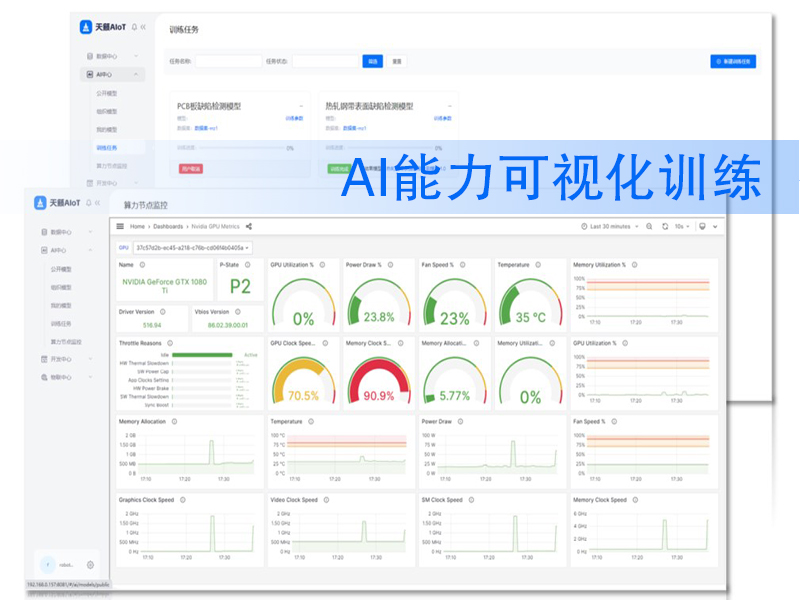Click notification bell in back window sidebar

point(135,27)
